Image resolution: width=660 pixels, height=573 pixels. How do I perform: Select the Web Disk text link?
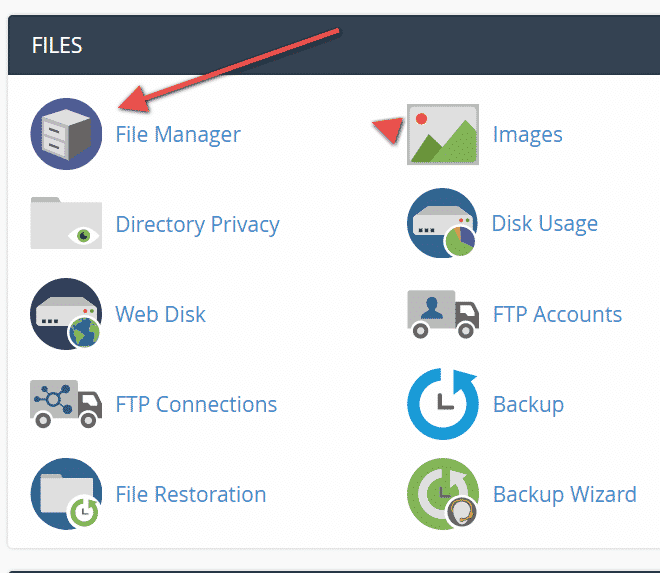[x=160, y=314]
